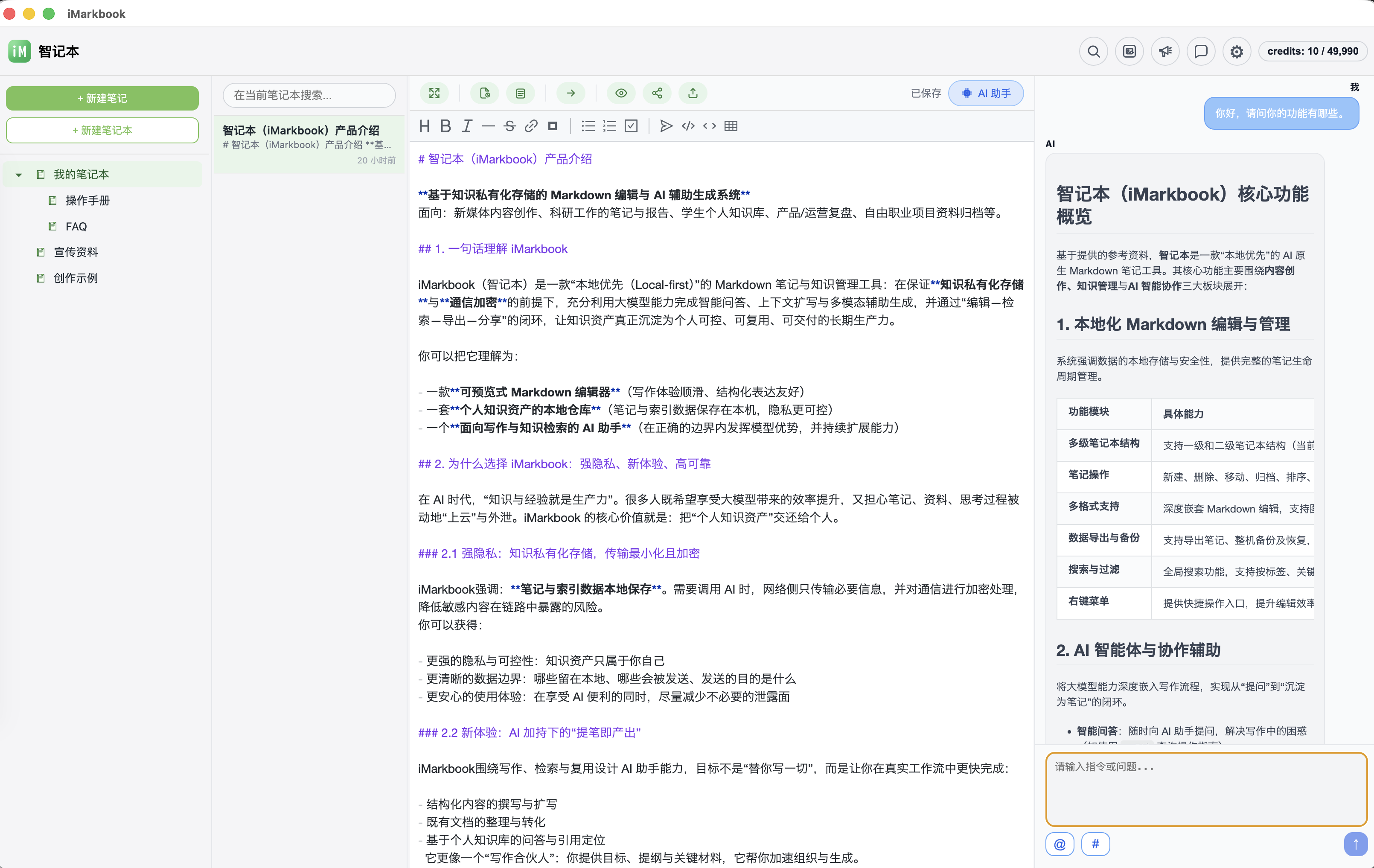Insert an ordered list

coord(609,125)
